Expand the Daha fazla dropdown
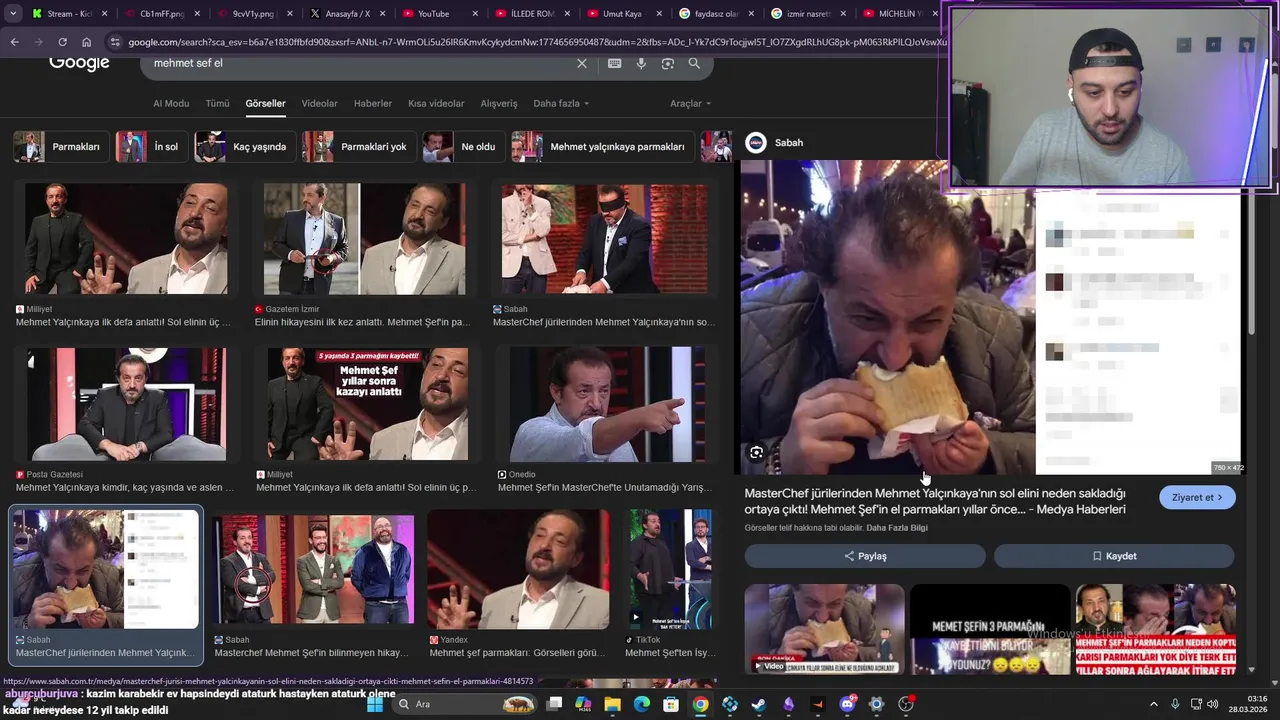Screen dimensions: 1280x720 pos(561,103)
